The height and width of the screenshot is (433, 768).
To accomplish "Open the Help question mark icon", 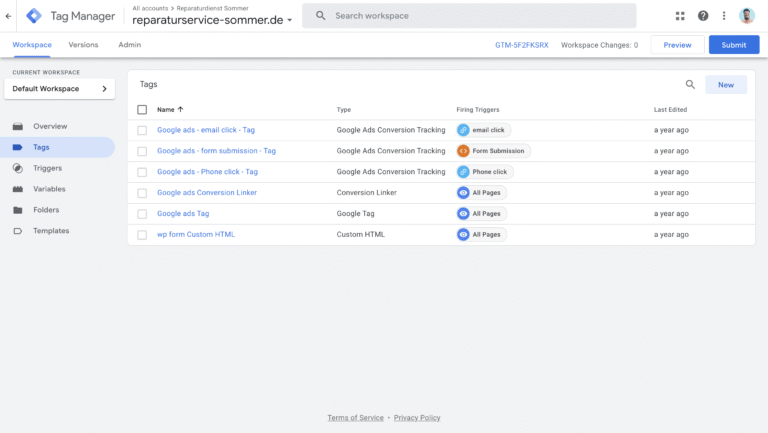I will [703, 16].
